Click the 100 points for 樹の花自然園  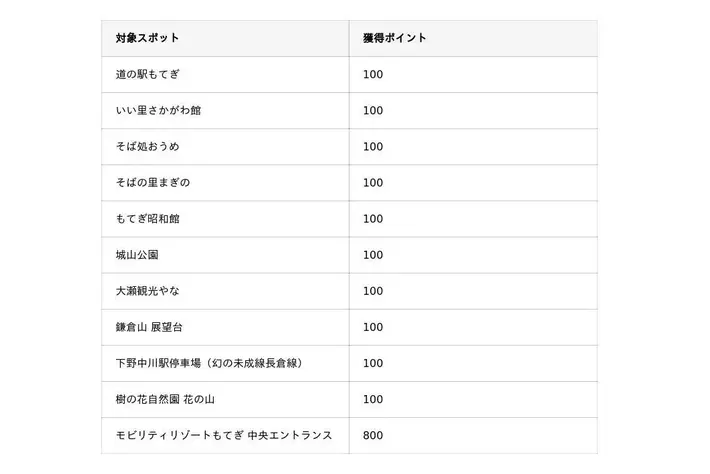(x=373, y=399)
